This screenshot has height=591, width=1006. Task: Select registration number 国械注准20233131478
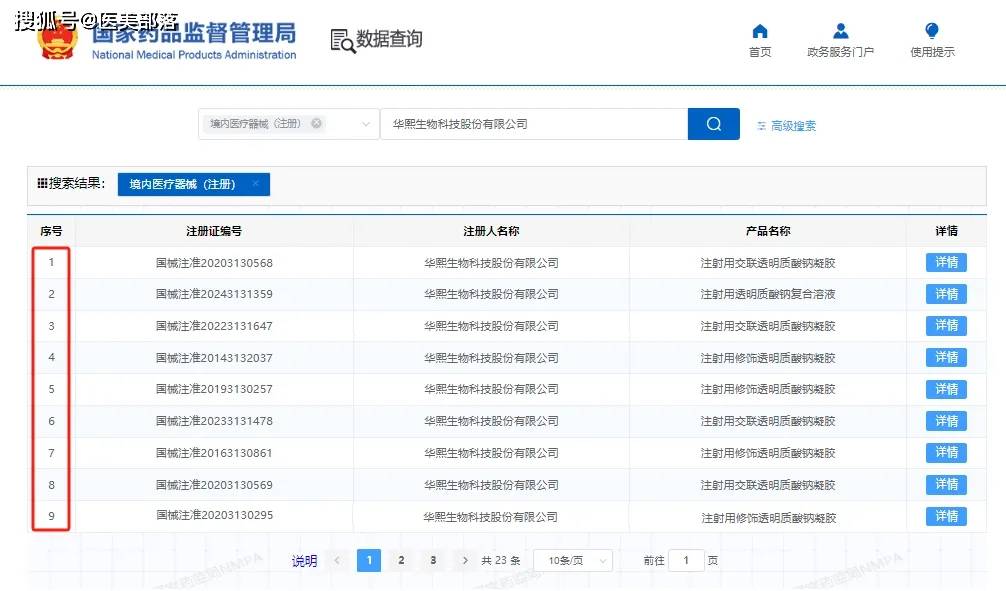[x=214, y=421]
